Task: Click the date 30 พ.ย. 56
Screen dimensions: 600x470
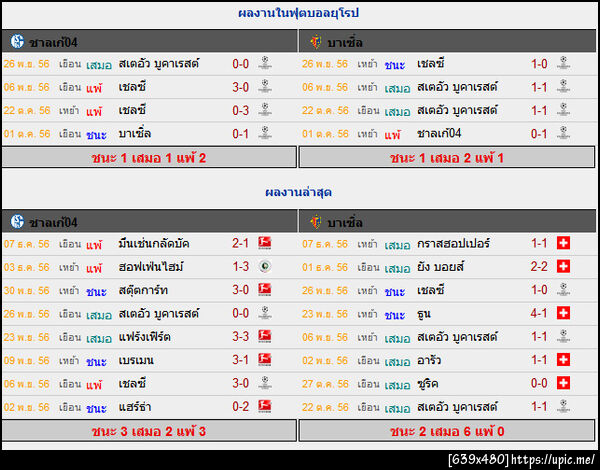Action: click(27, 290)
